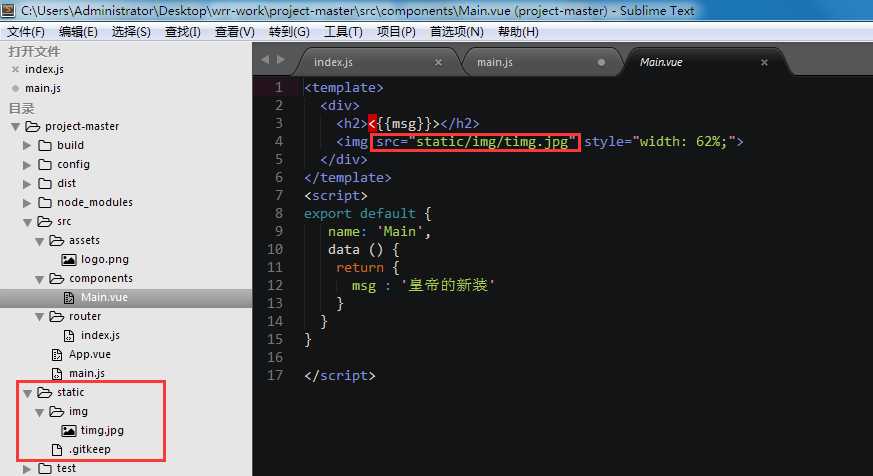This screenshot has width=873, height=476.
Task: Click the file icon beside router index.js
Action: [68, 336]
